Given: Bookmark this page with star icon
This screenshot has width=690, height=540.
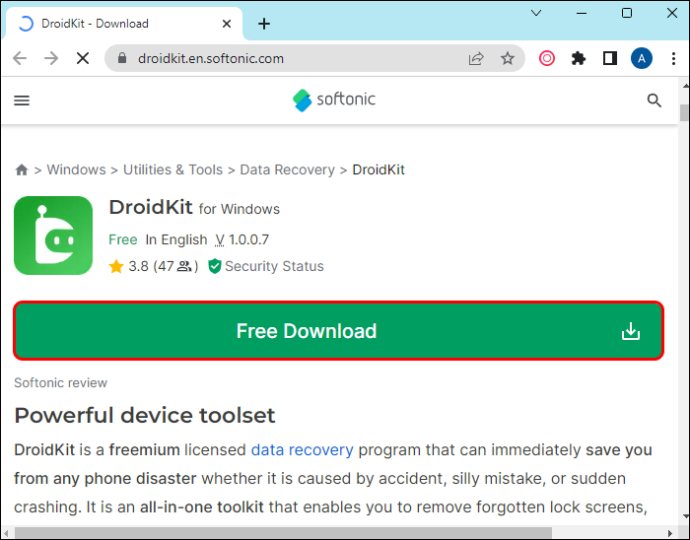Looking at the screenshot, I should click(507, 58).
